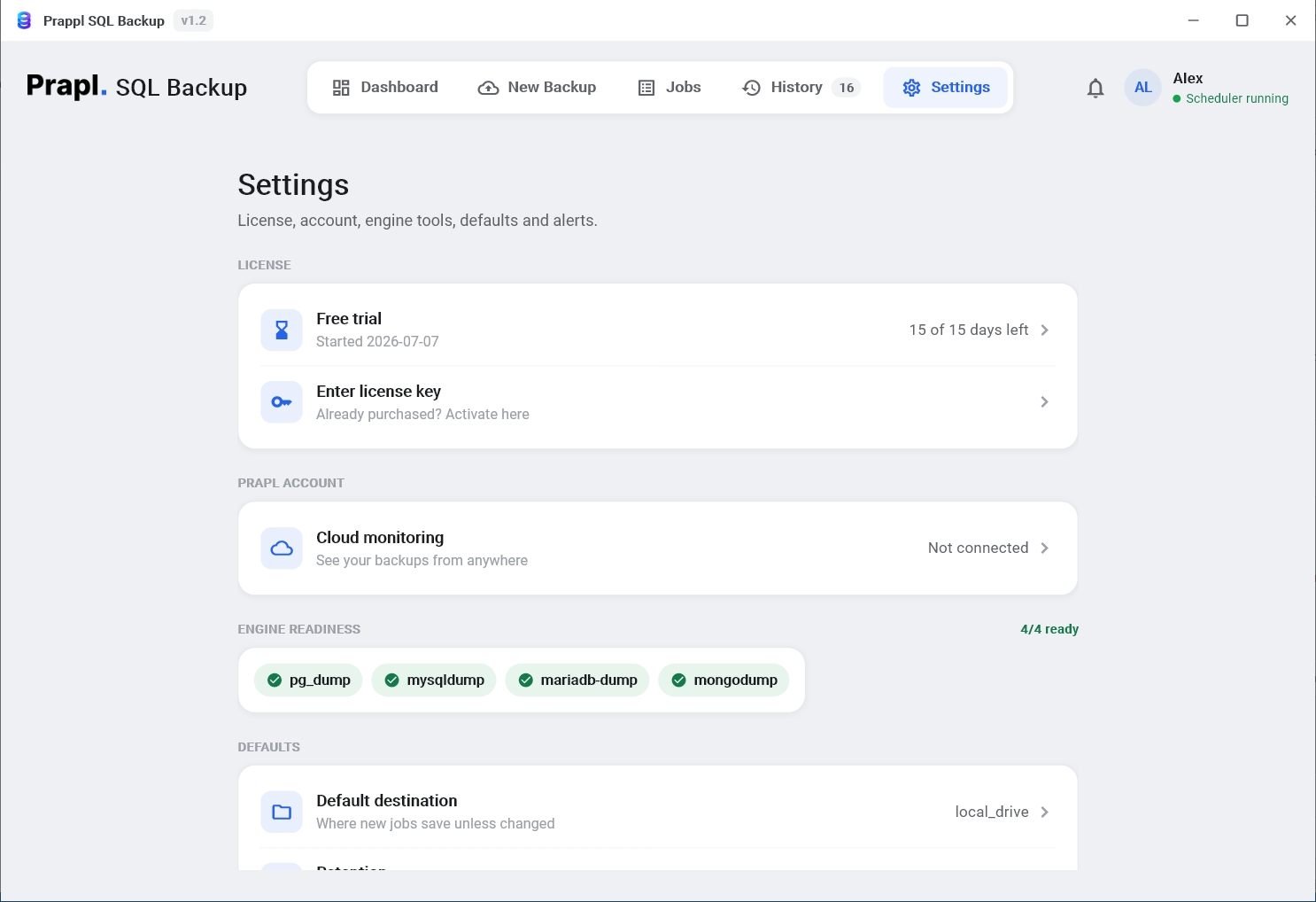Expand the Enter license key chevron

point(1045,402)
